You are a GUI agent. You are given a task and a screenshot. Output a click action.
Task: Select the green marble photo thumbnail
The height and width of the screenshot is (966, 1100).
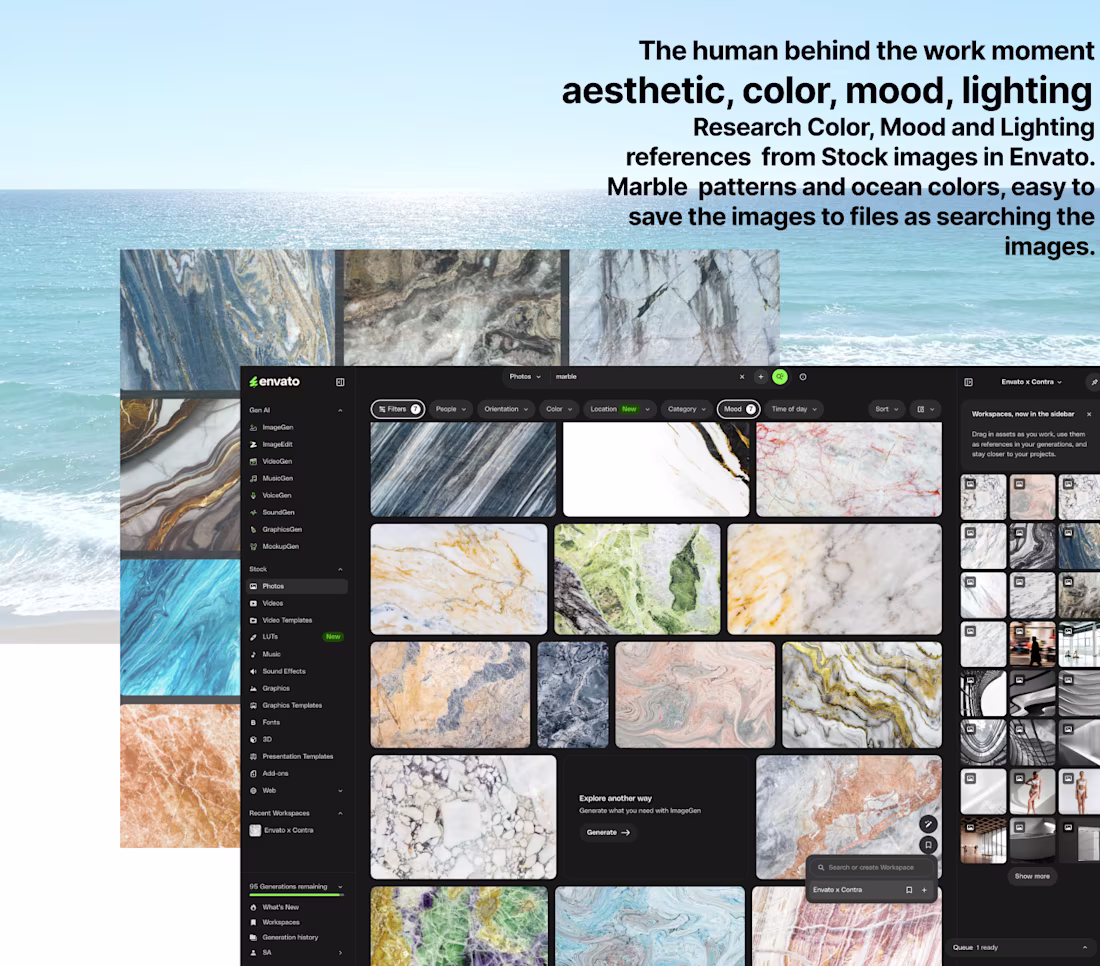(x=637, y=579)
